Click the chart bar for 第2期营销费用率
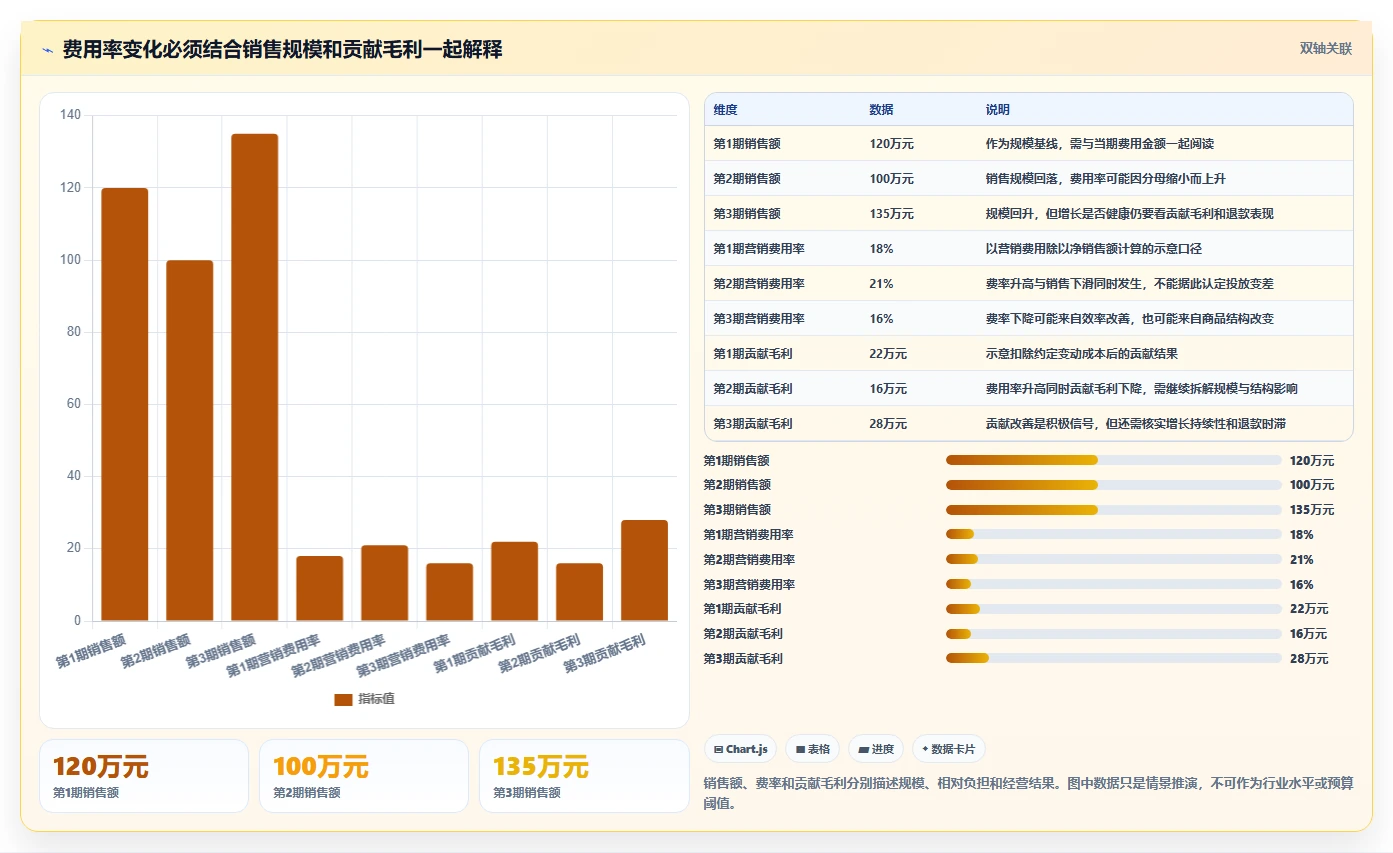The width and height of the screenshot is (1393, 853). click(x=385, y=583)
